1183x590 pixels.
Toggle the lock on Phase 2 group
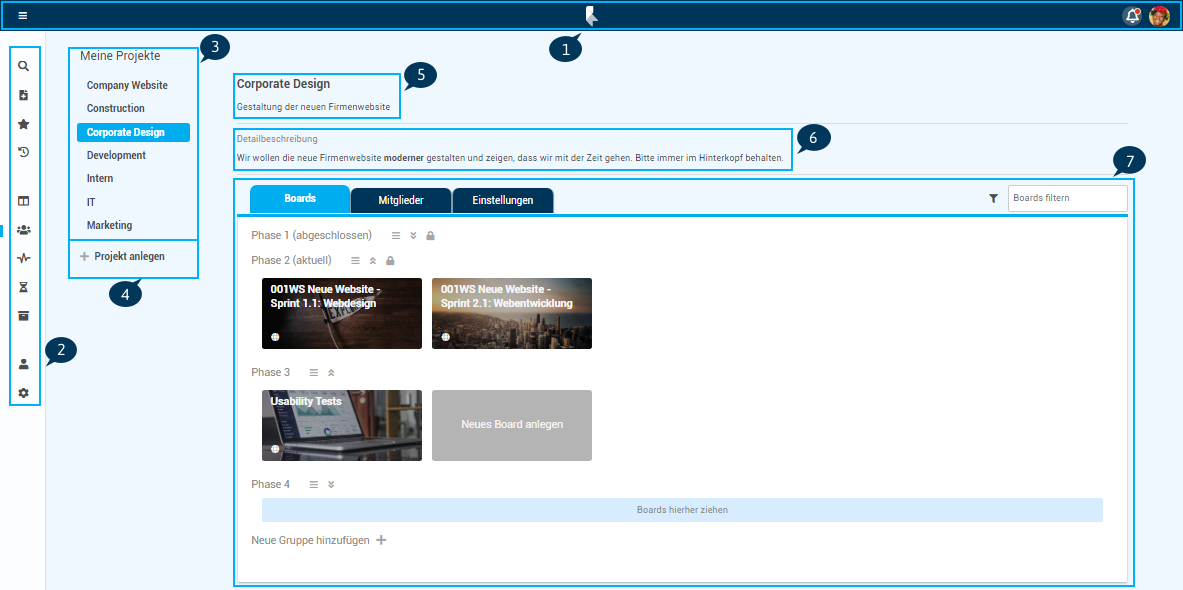390,260
